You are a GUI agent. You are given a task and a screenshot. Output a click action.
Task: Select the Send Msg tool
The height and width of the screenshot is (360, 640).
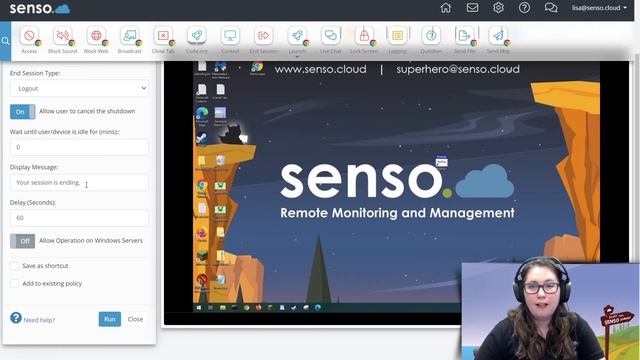click(498, 40)
